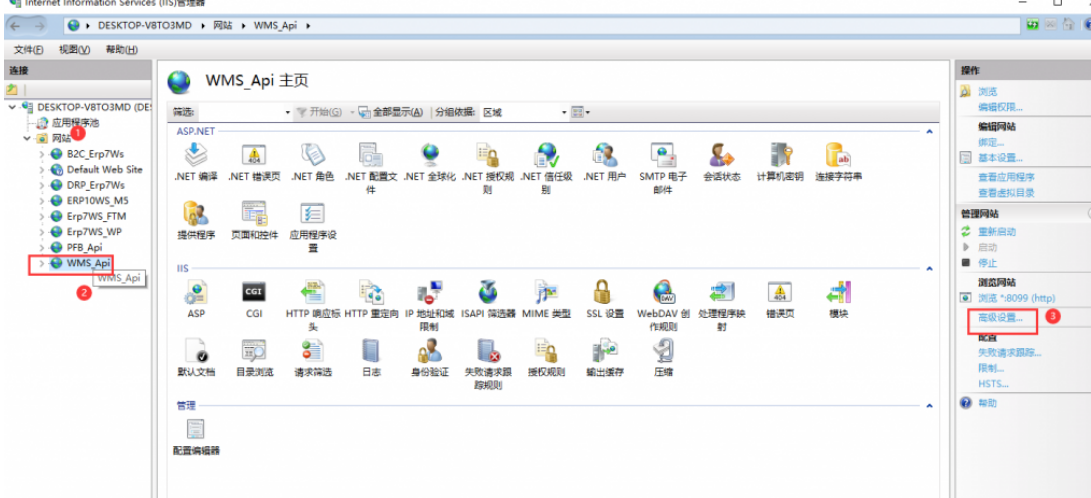This screenshot has width=1091, height=498.
Task: Open the 分组依据 区域 dropdown
Action: [524, 112]
